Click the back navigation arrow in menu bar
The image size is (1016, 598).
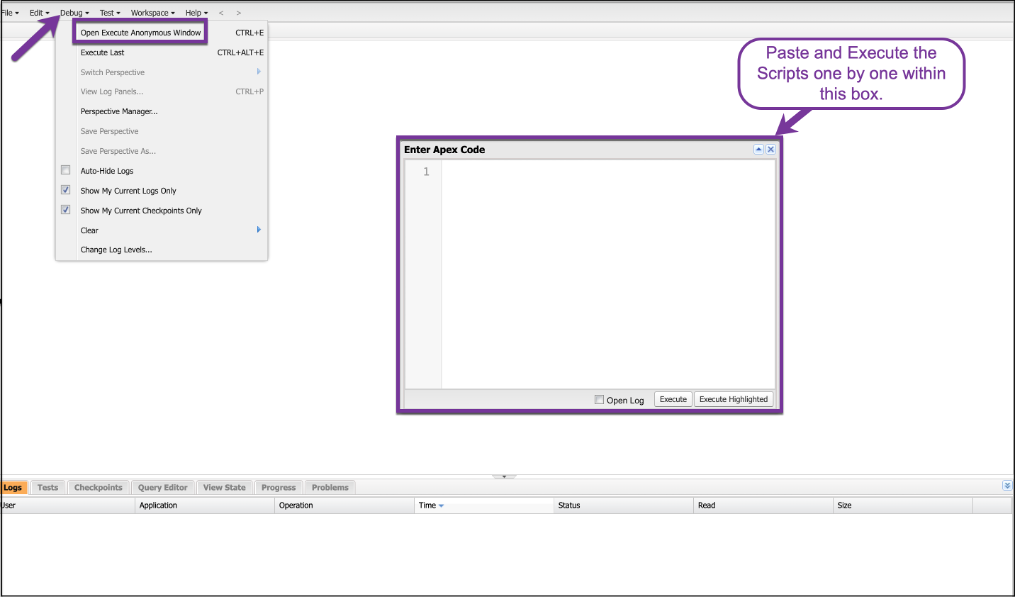click(x=220, y=13)
